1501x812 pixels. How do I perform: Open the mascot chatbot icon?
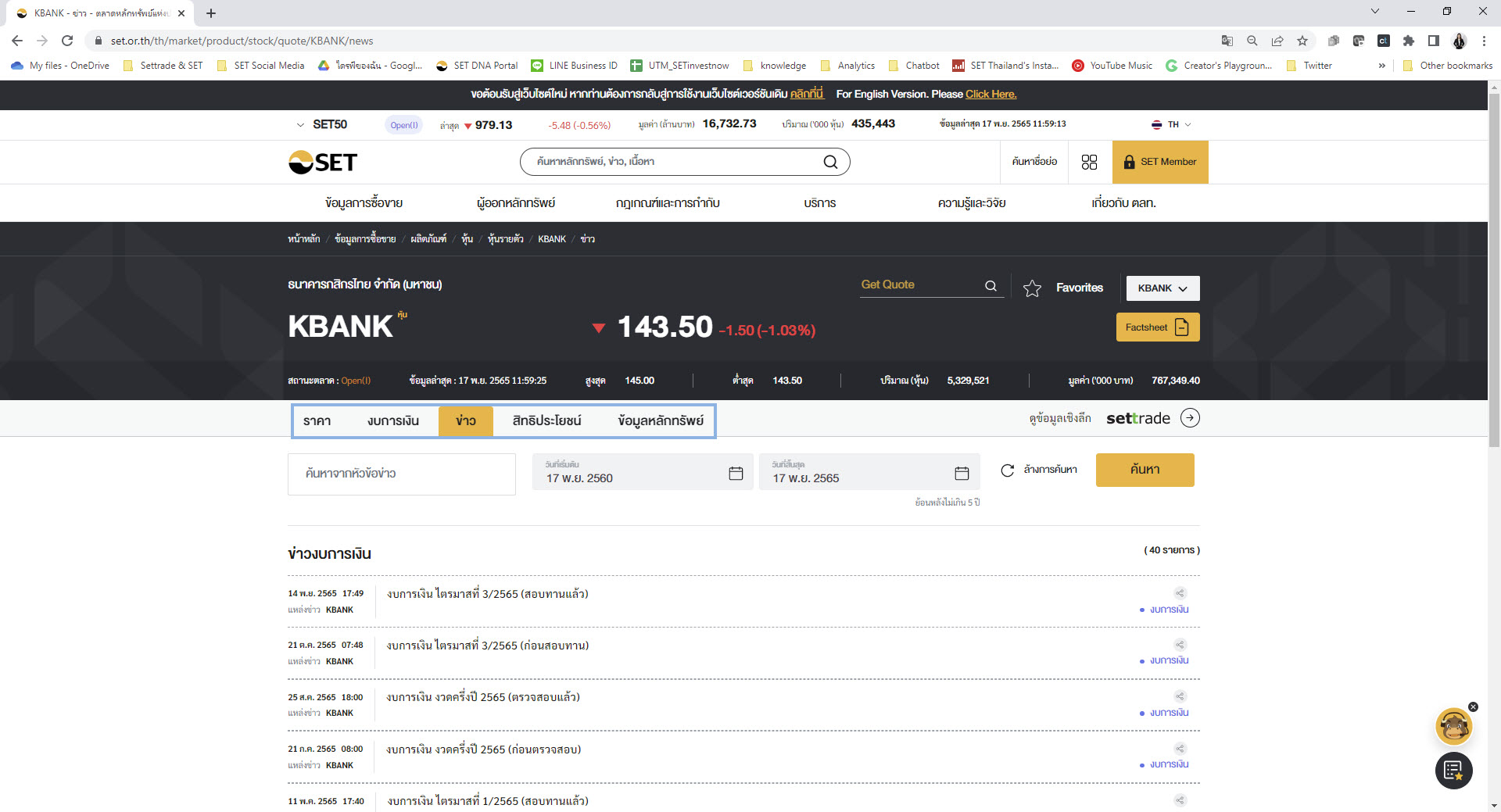[x=1453, y=728]
